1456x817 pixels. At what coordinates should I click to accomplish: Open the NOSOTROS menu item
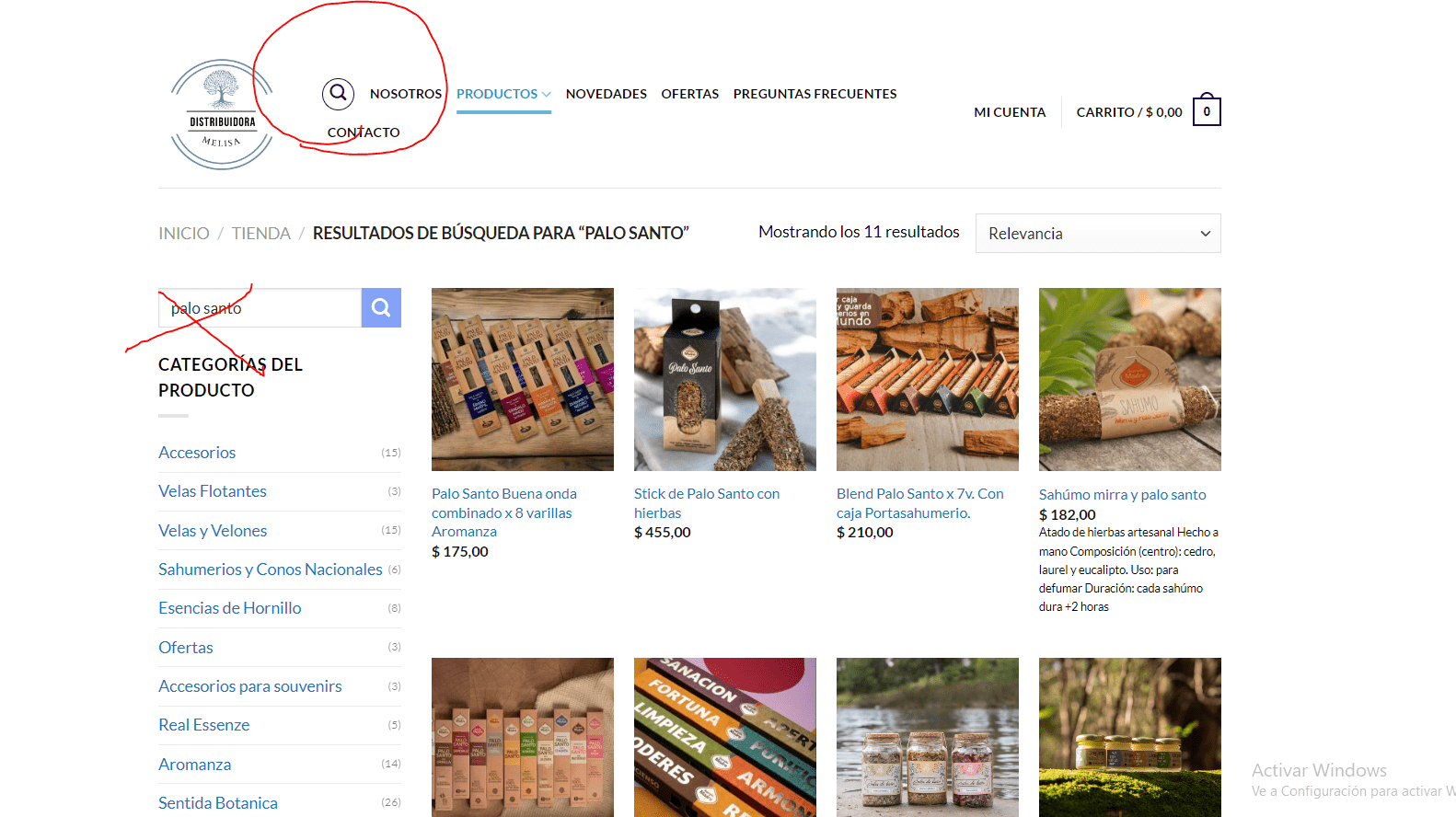pyautogui.click(x=406, y=94)
